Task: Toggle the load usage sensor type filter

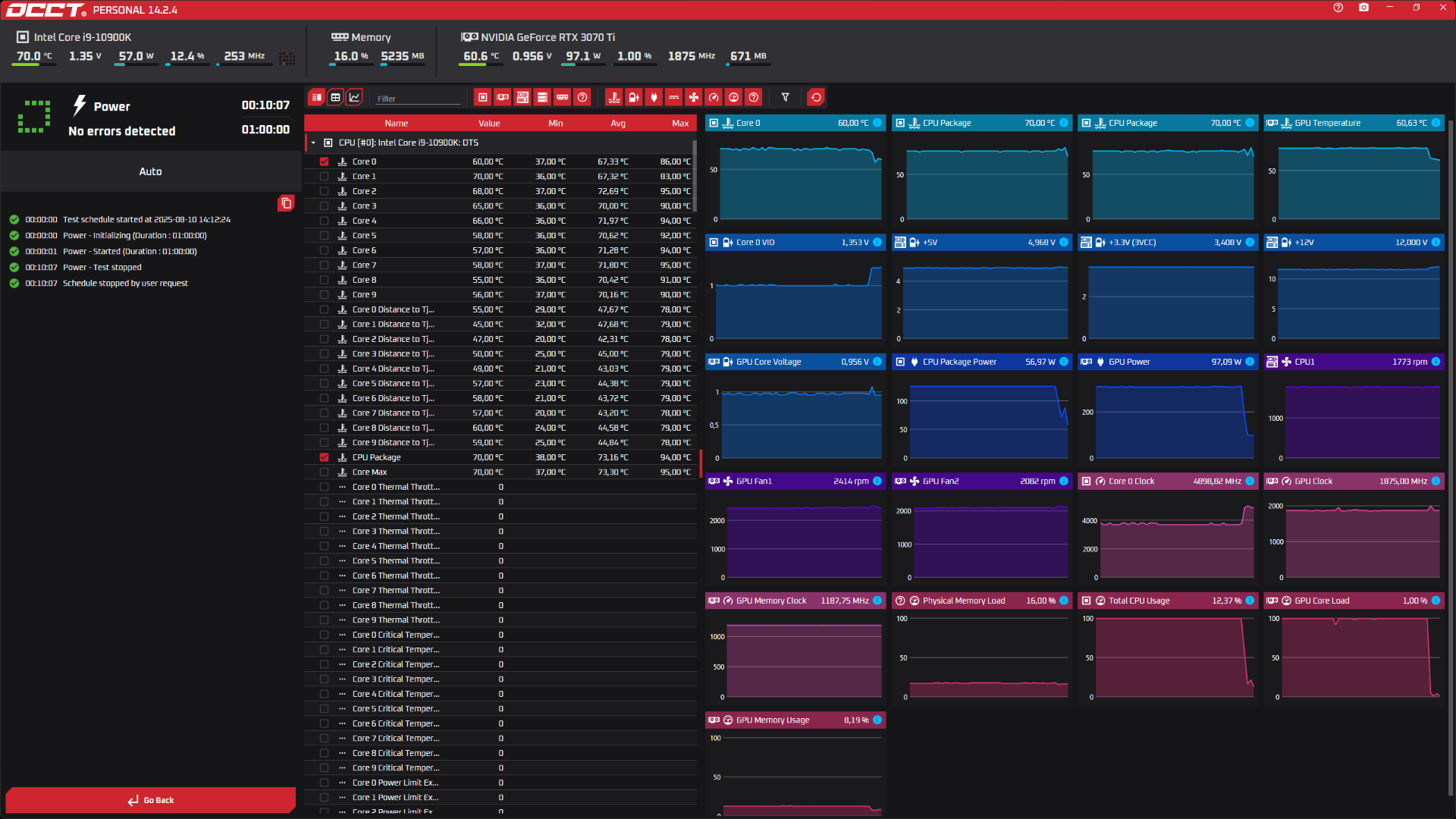Action: 733,97
